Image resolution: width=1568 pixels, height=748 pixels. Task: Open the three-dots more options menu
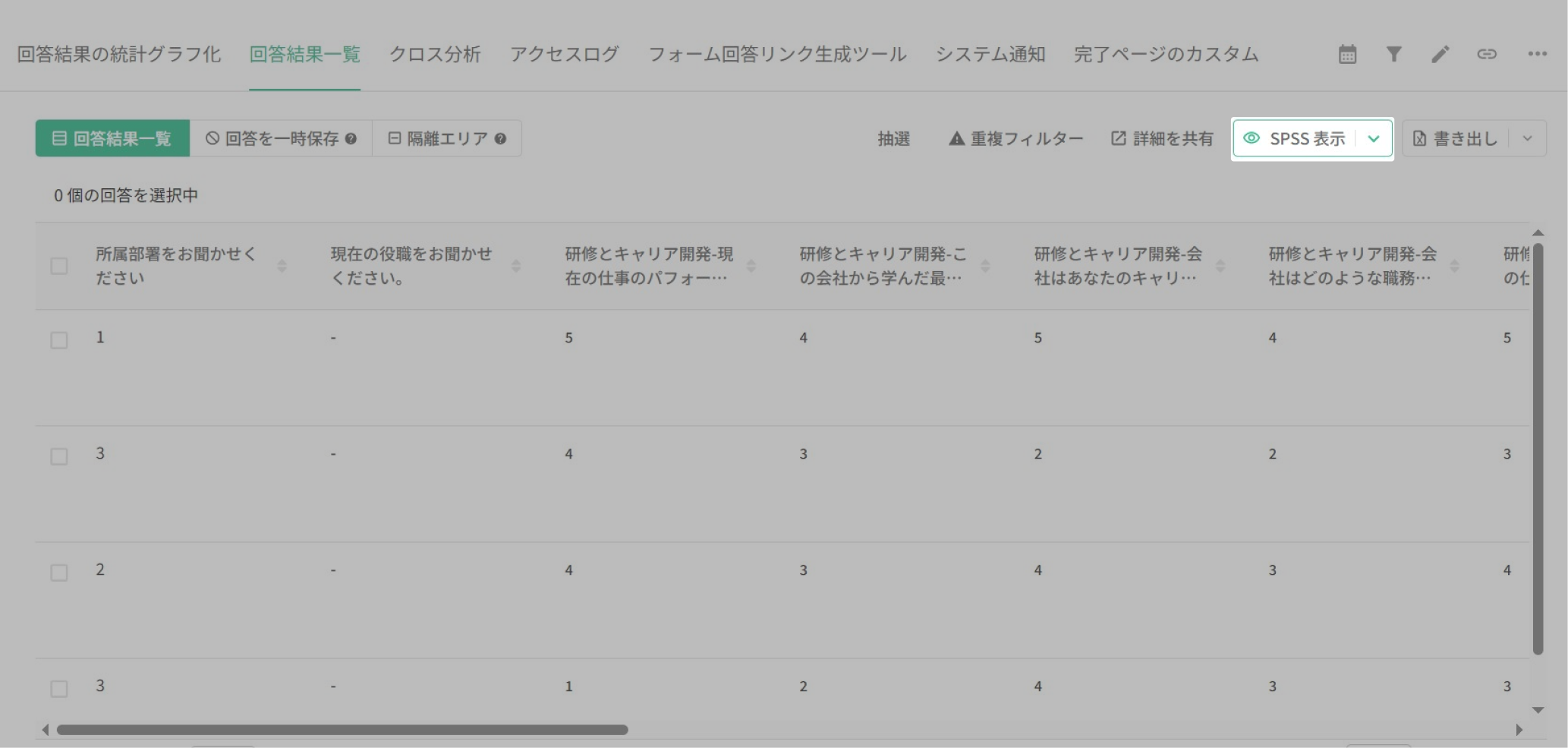1537,54
